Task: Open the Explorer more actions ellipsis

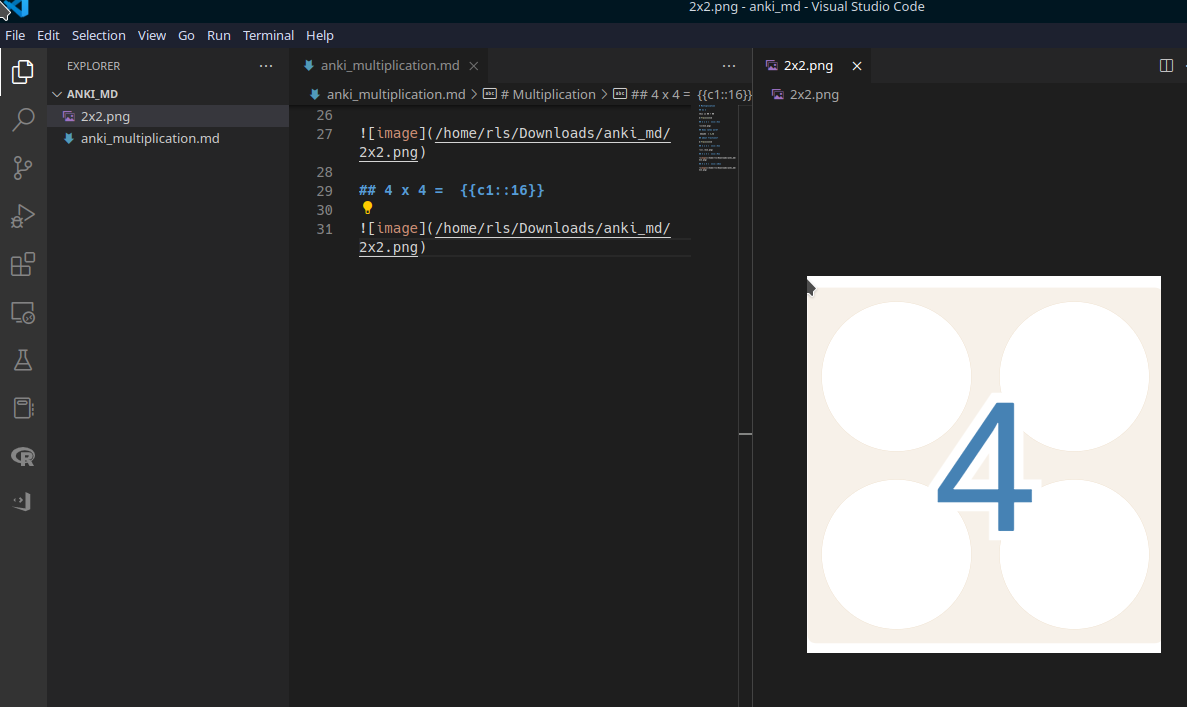Action: click(266, 66)
